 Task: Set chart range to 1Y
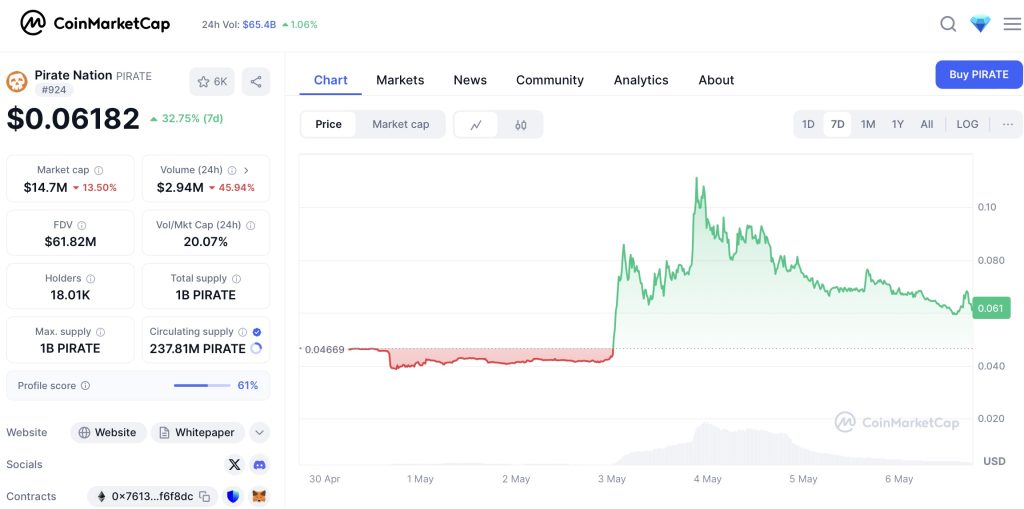[x=898, y=124]
